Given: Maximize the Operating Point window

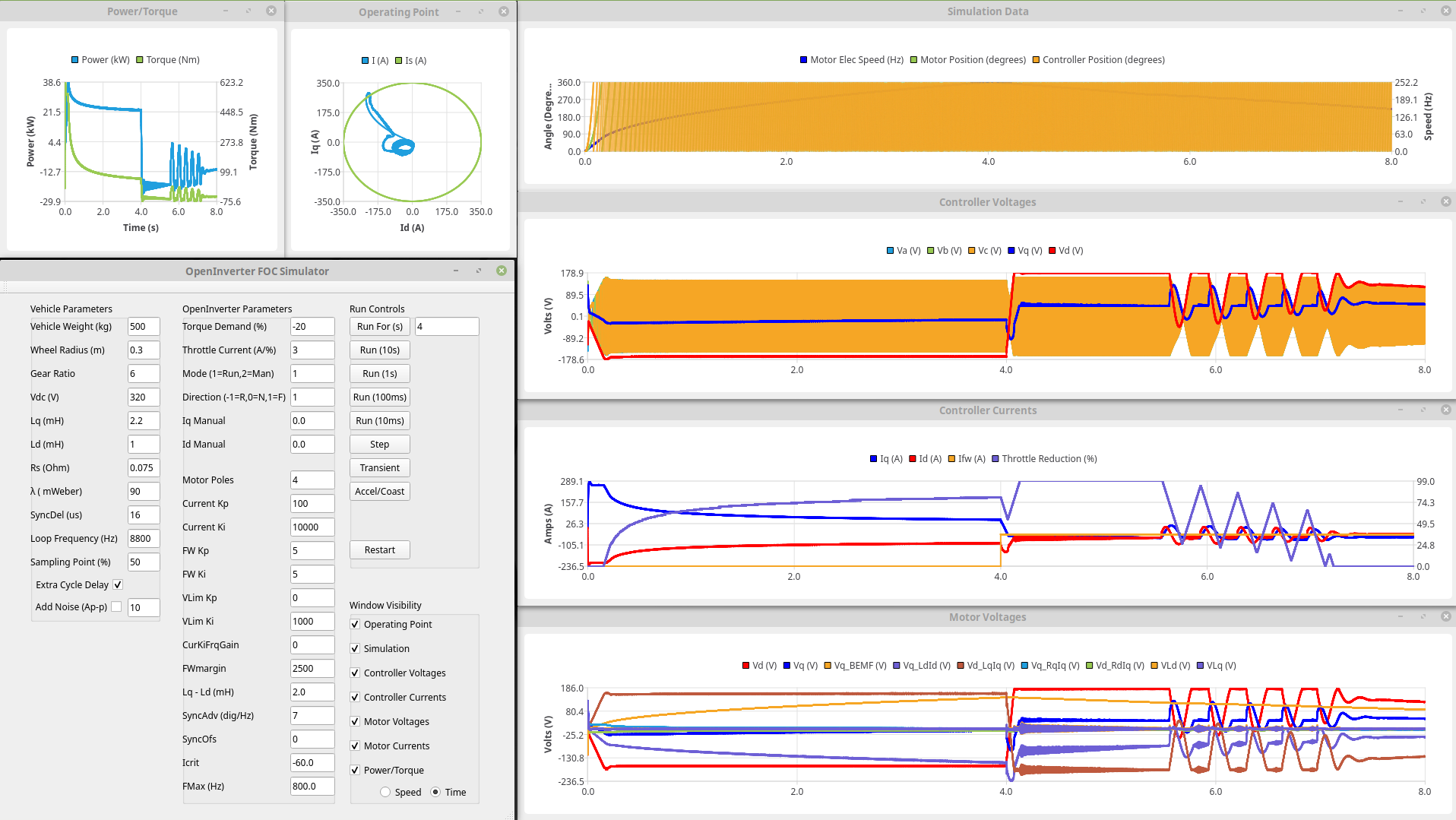Looking at the screenshot, I should pyautogui.click(x=481, y=11).
